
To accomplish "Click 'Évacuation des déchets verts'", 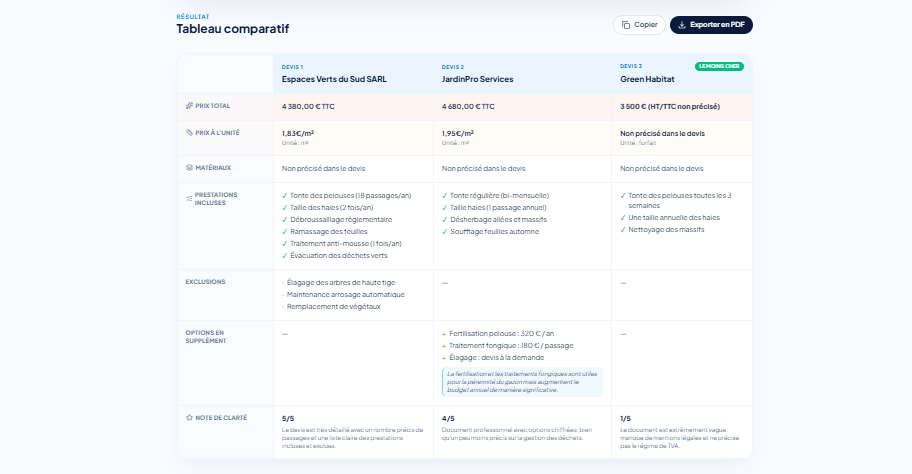I will pyautogui.click(x=339, y=255).
